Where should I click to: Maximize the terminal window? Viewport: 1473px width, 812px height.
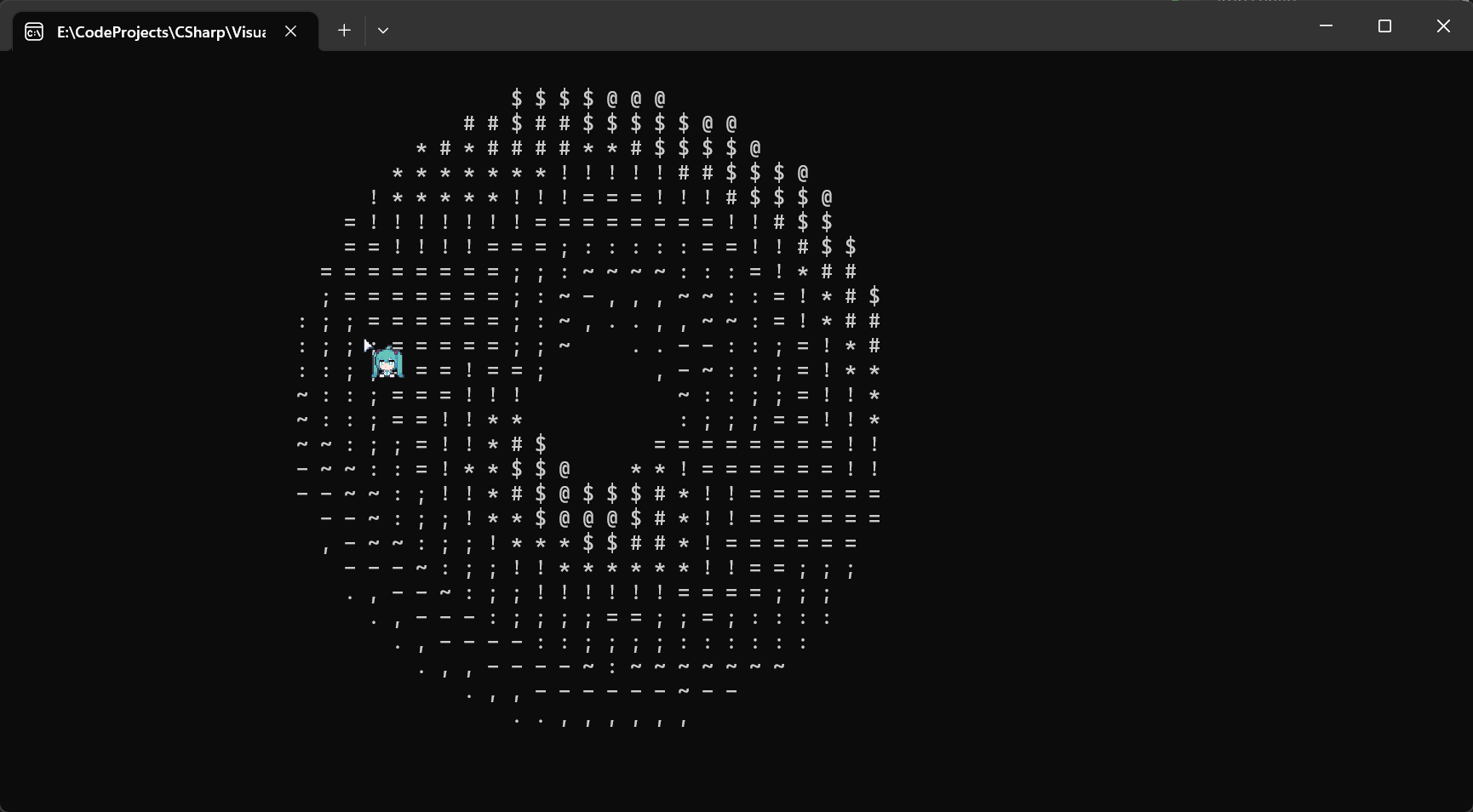pyautogui.click(x=1384, y=26)
